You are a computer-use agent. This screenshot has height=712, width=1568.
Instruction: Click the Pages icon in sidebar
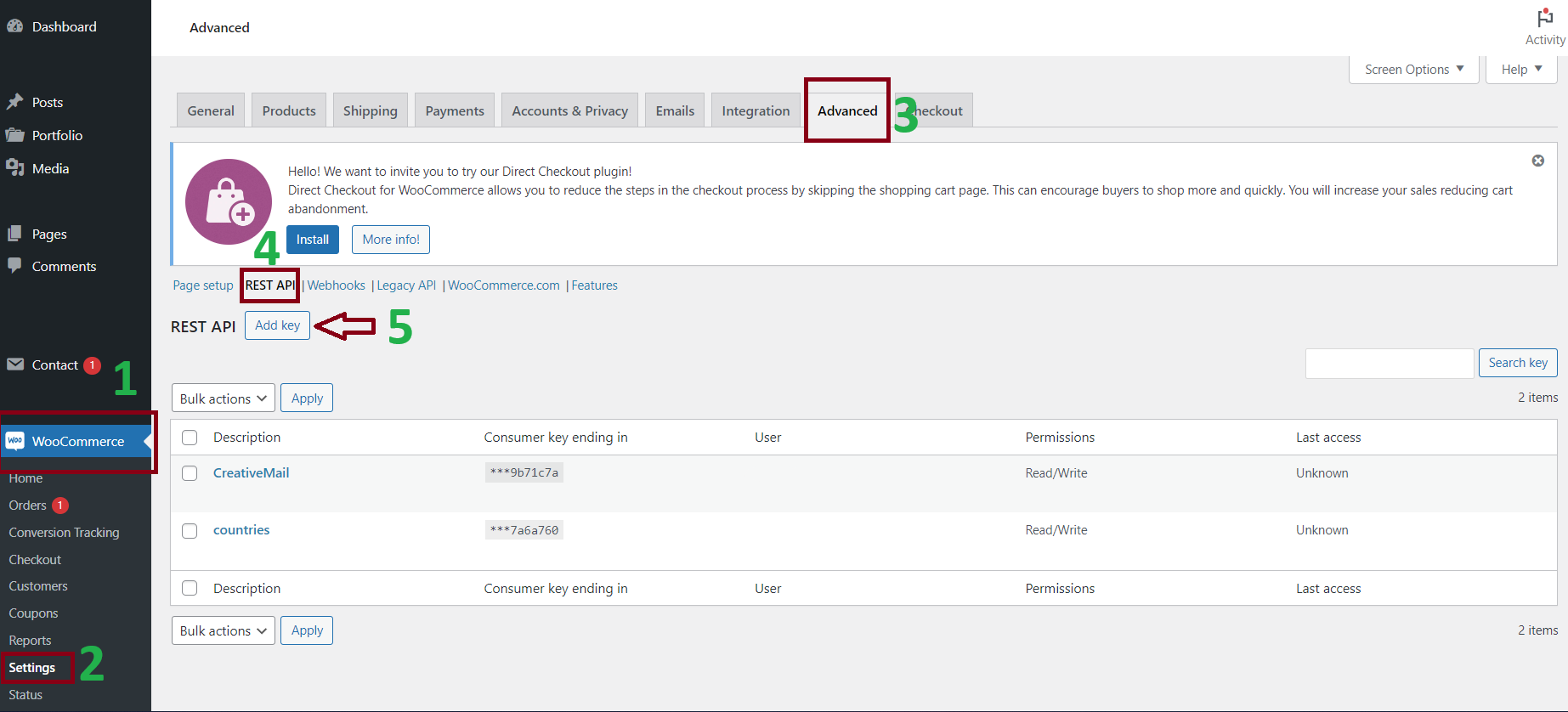[14, 234]
